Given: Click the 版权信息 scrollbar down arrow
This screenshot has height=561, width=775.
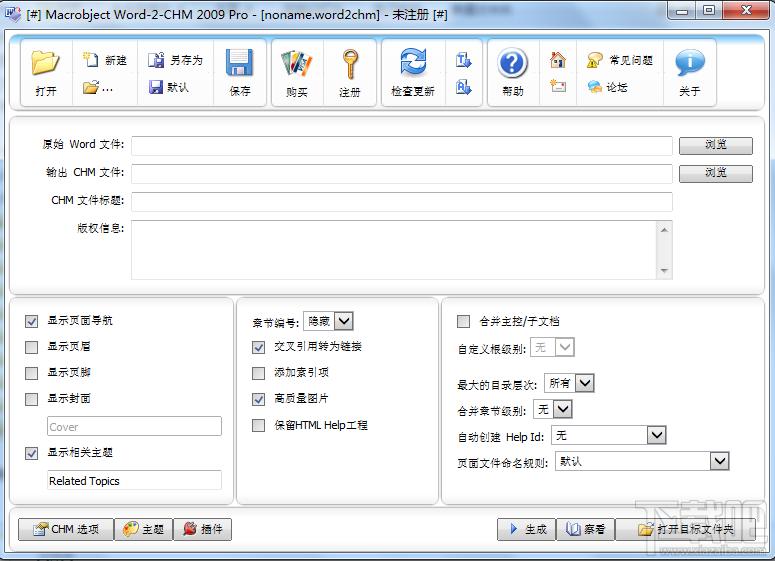Looking at the screenshot, I should click(x=664, y=271).
